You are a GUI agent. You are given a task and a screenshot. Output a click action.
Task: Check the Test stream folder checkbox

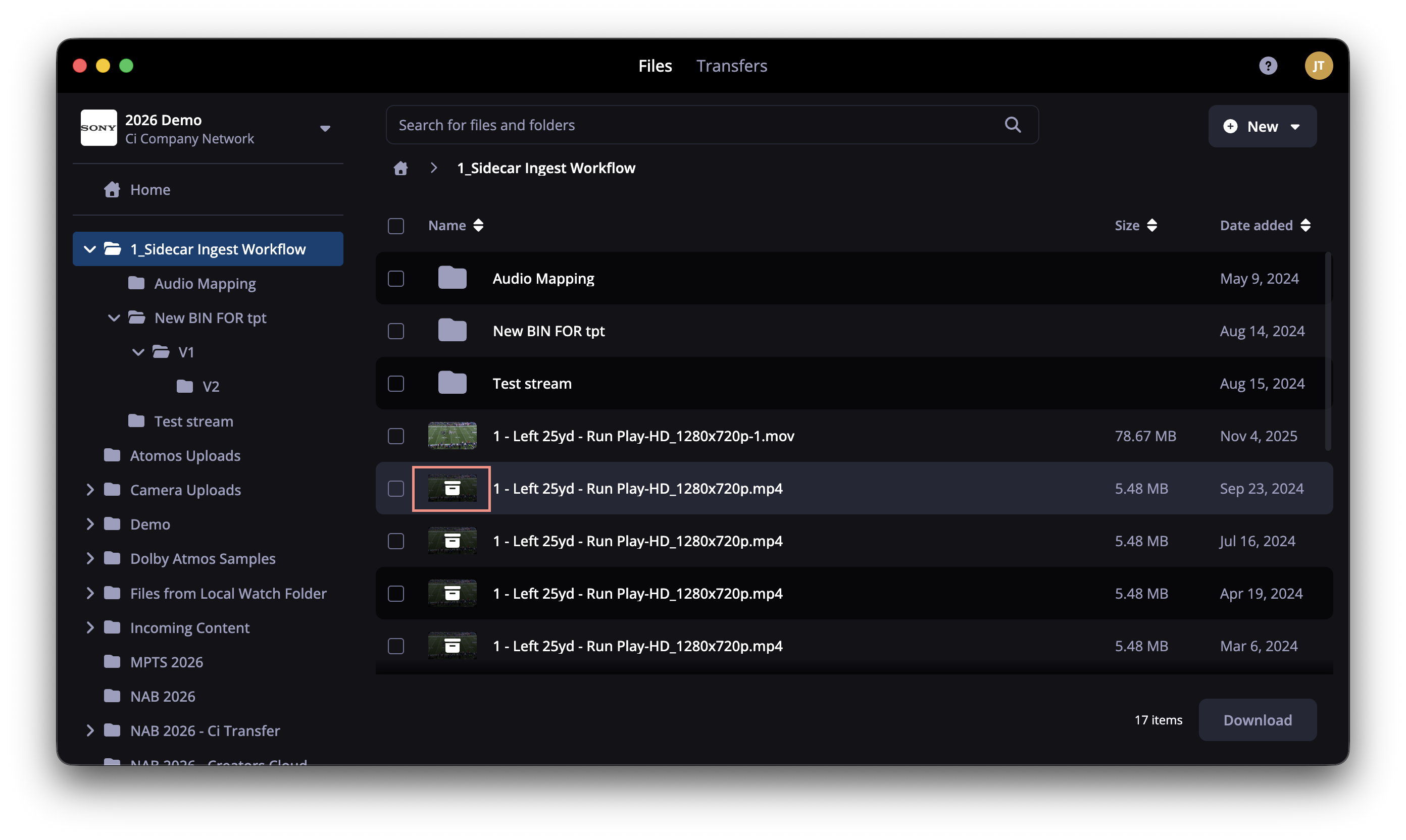tap(396, 384)
